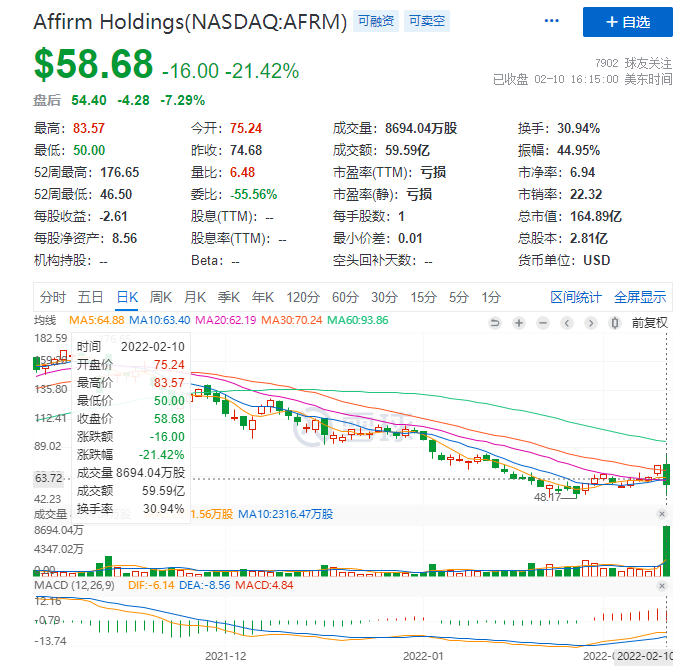Switch to 15分 interval tab
Viewport: 682px width, 671px height.
[x=423, y=297]
